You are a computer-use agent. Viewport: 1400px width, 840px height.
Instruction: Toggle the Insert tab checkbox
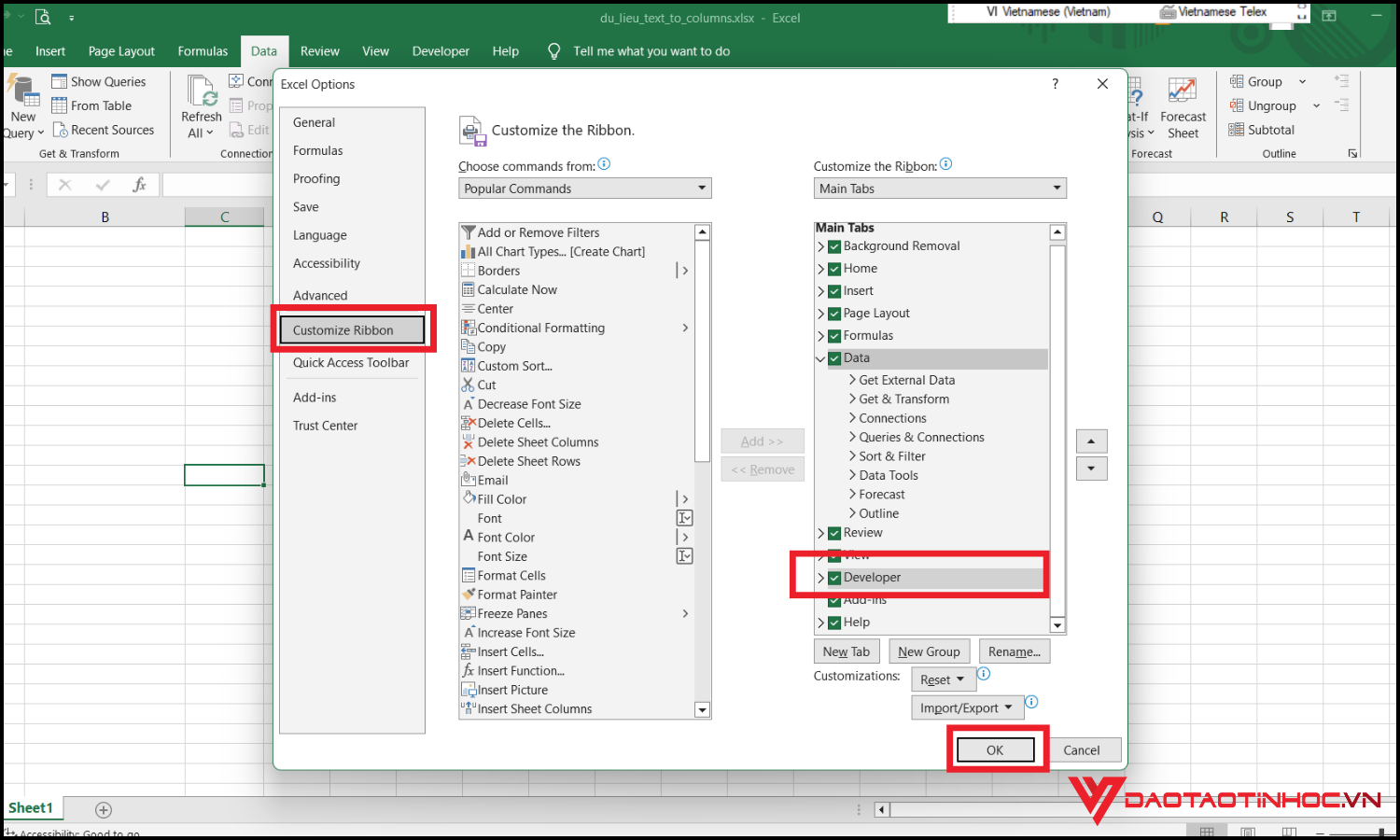[x=834, y=291]
